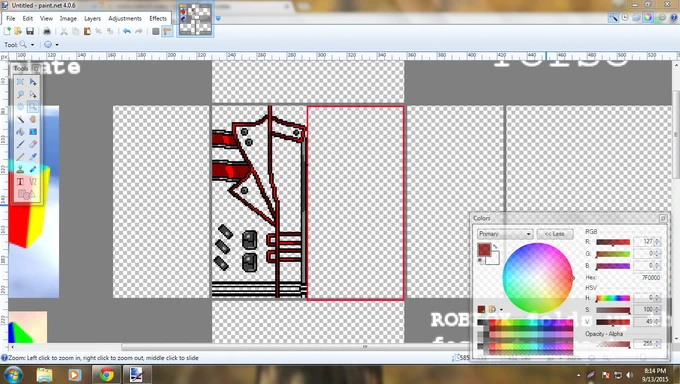Click the primary color swatch
This screenshot has width=680, height=384.
coord(484,249)
